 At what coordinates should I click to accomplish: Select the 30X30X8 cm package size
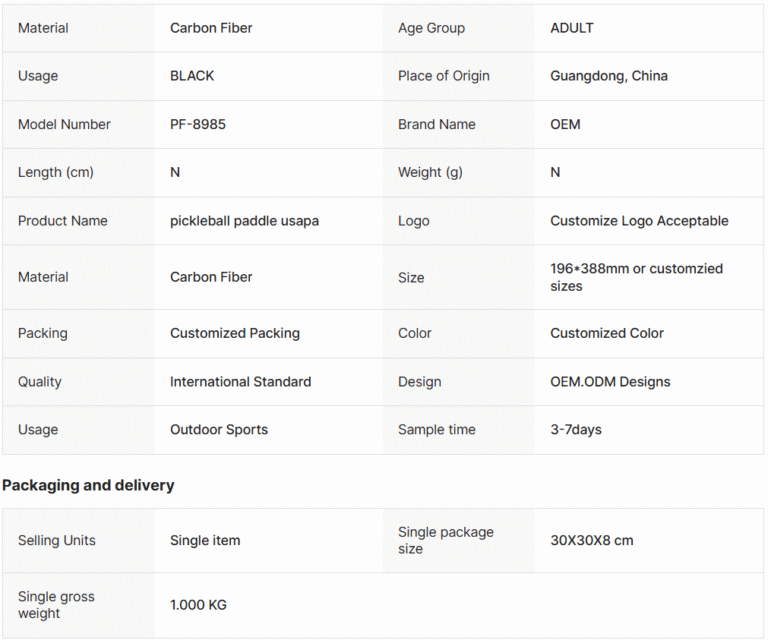pyautogui.click(x=592, y=540)
